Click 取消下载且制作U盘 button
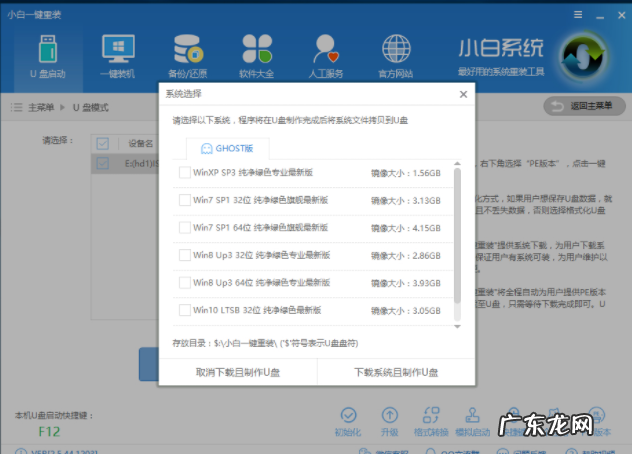The width and height of the screenshot is (632, 454). tap(238, 372)
